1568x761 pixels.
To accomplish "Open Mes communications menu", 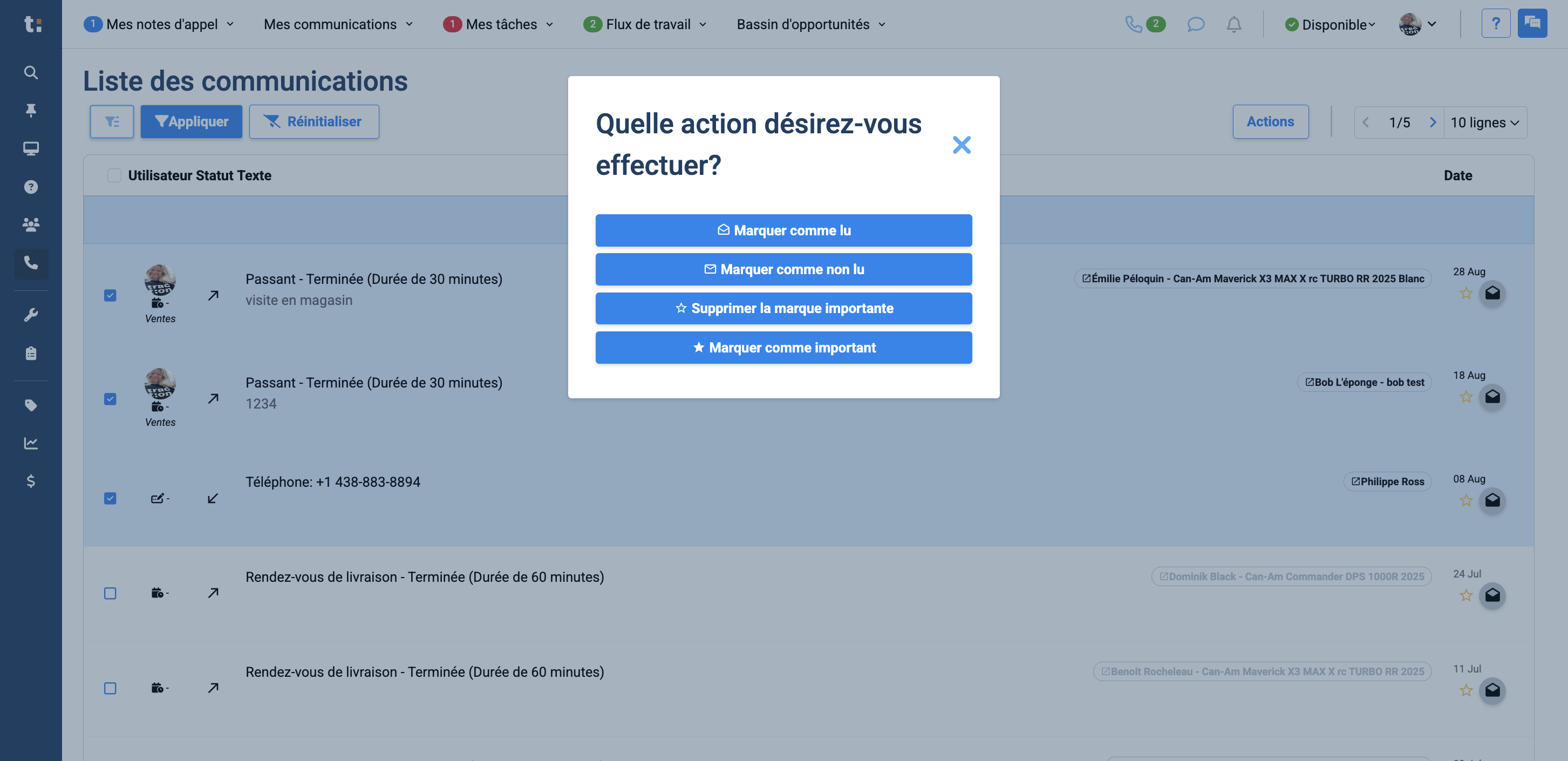I will (338, 24).
